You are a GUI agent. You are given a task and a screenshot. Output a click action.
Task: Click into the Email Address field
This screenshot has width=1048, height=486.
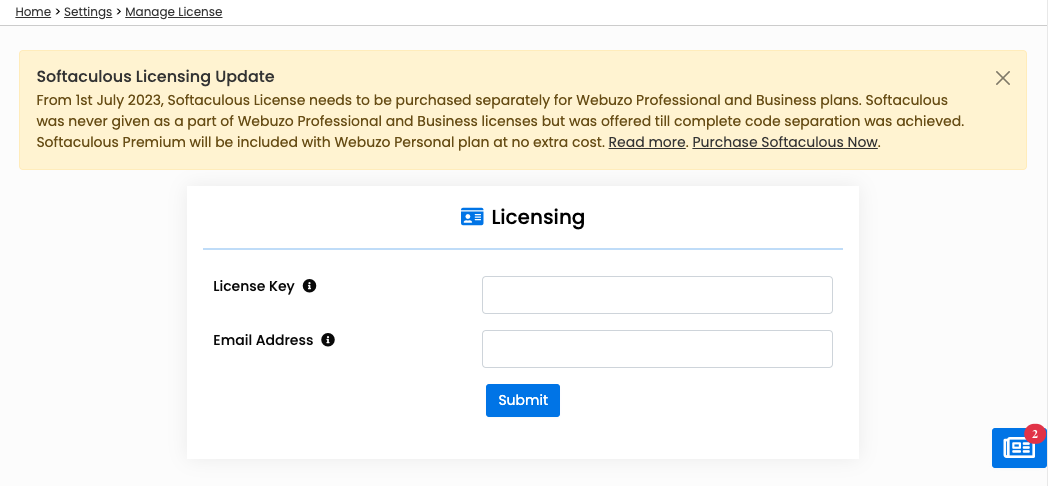[x=657, y=349]
